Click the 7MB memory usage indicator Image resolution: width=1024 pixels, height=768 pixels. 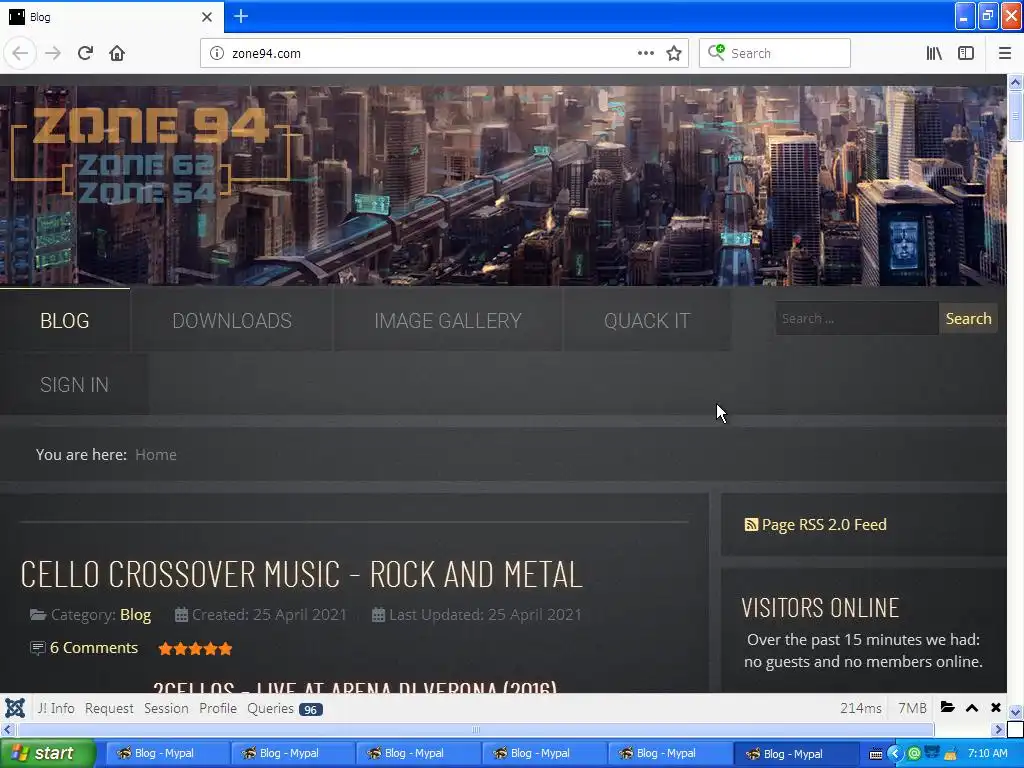pos(912,709)
